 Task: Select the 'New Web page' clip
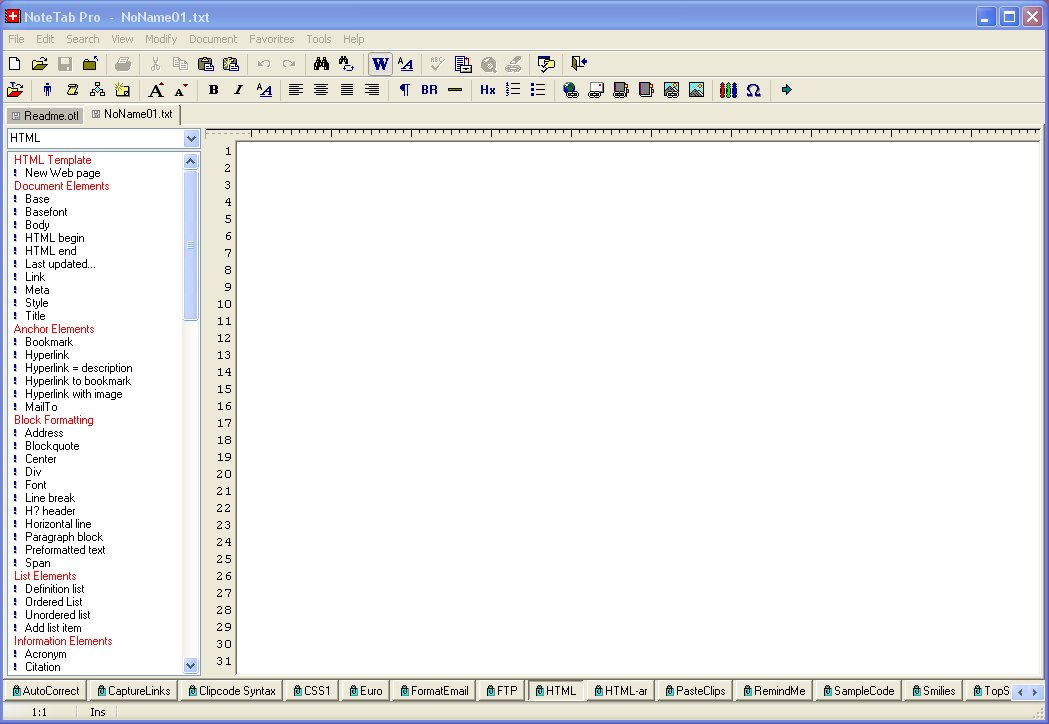point(62,173)
